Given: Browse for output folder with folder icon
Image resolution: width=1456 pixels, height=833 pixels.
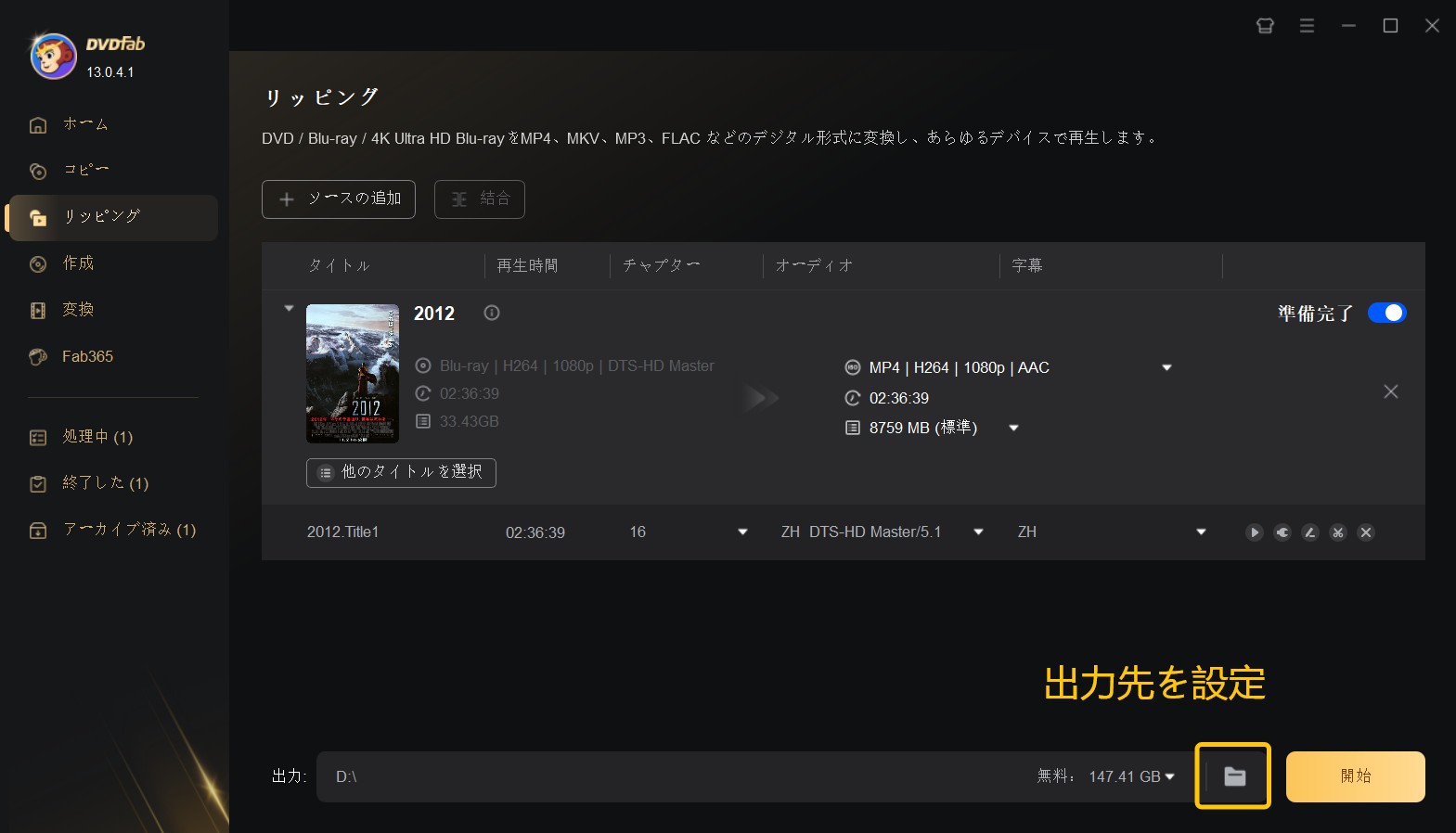Looking at the screenshot, I should (1233, 776).
